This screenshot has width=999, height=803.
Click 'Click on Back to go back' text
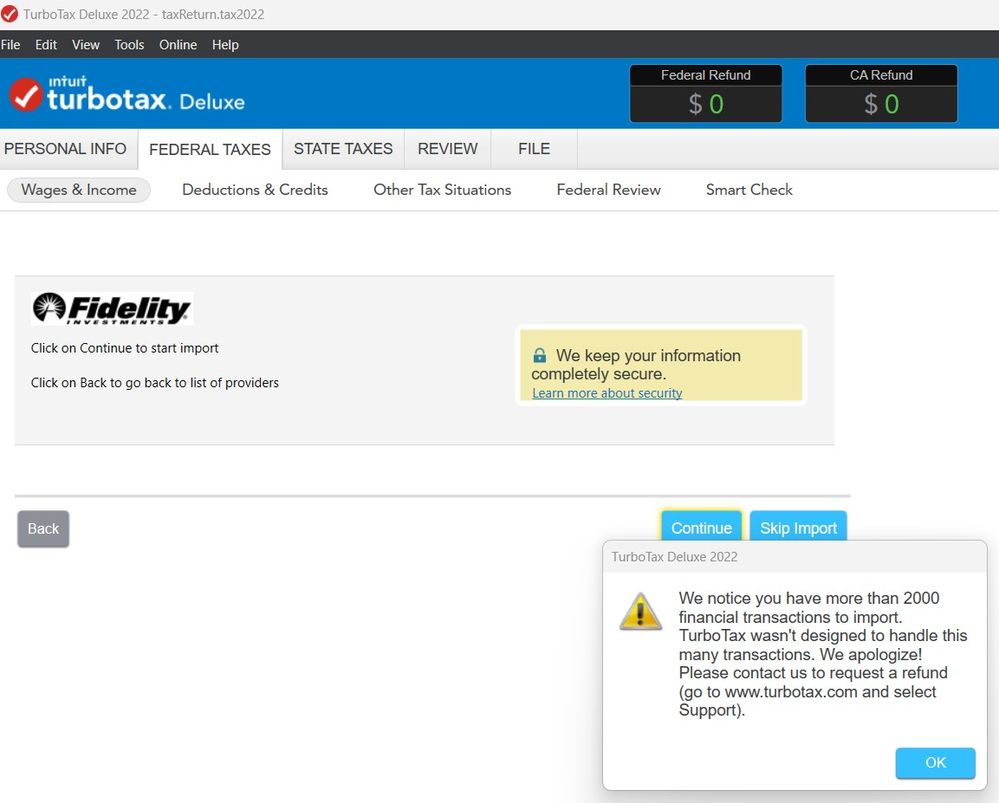155,382
